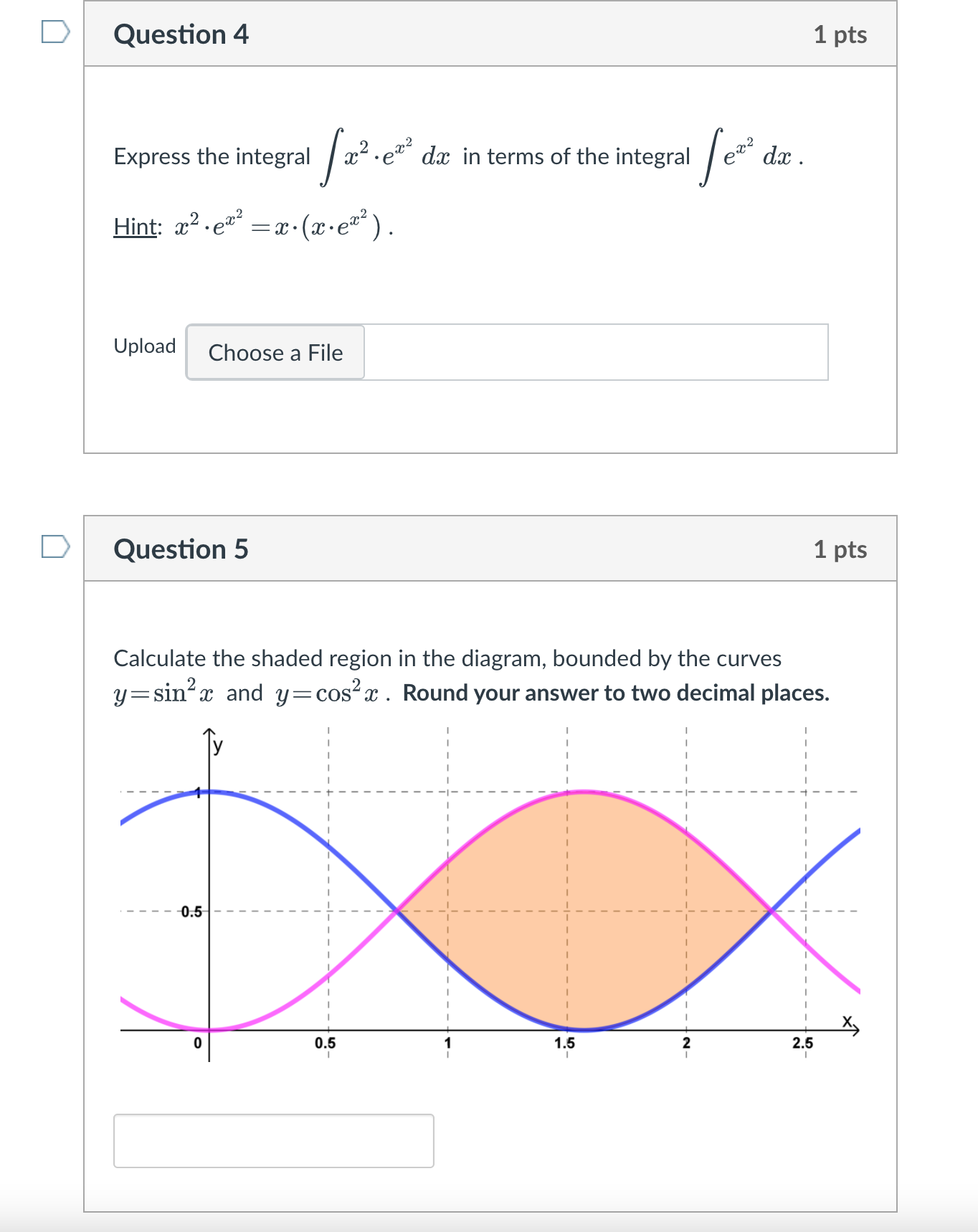The image size is (978, 1232).
Task: Click the Choose a File upload button
Action: pos(275,352)
